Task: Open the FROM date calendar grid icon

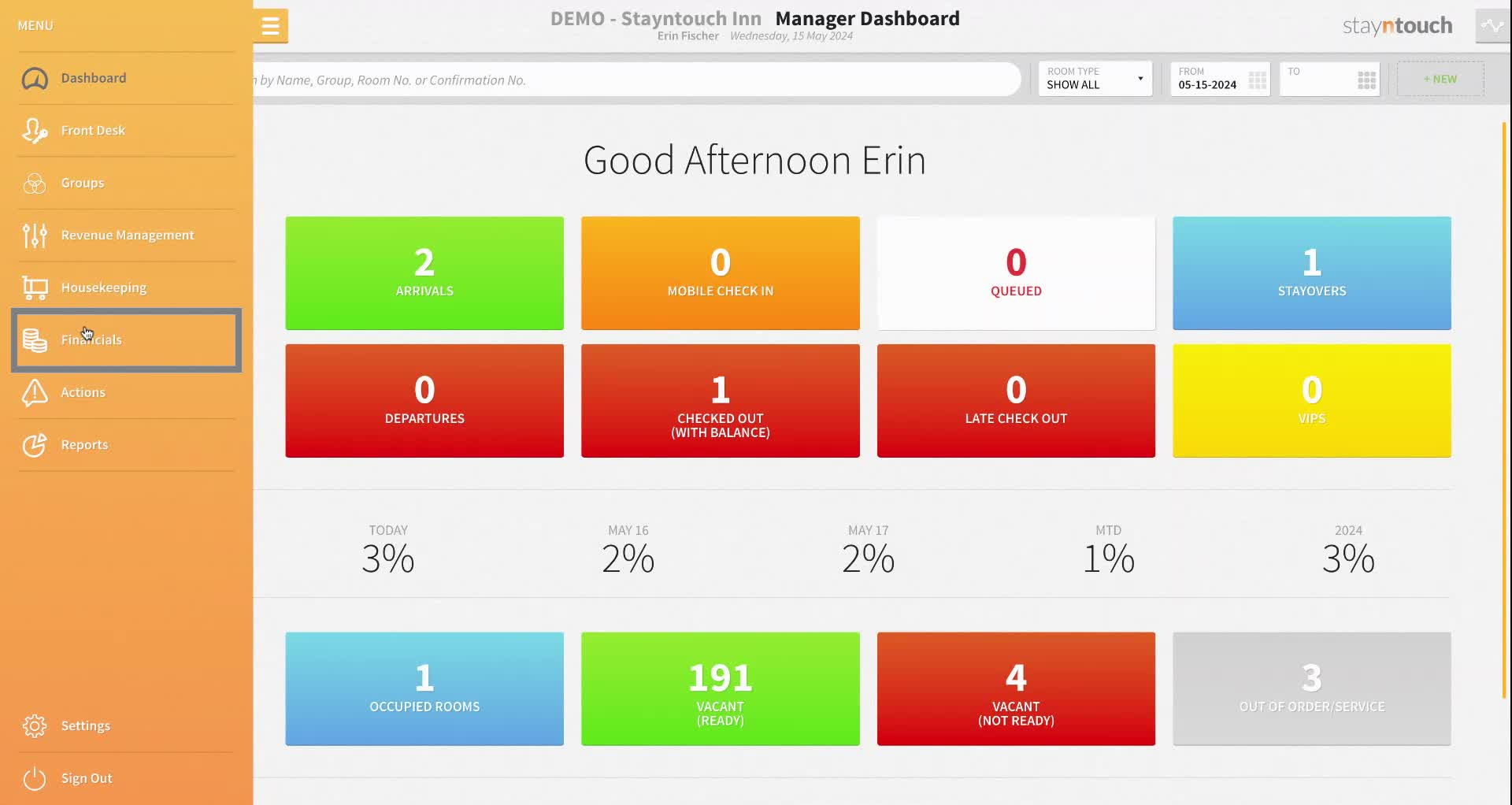Action: (1258, 80)
